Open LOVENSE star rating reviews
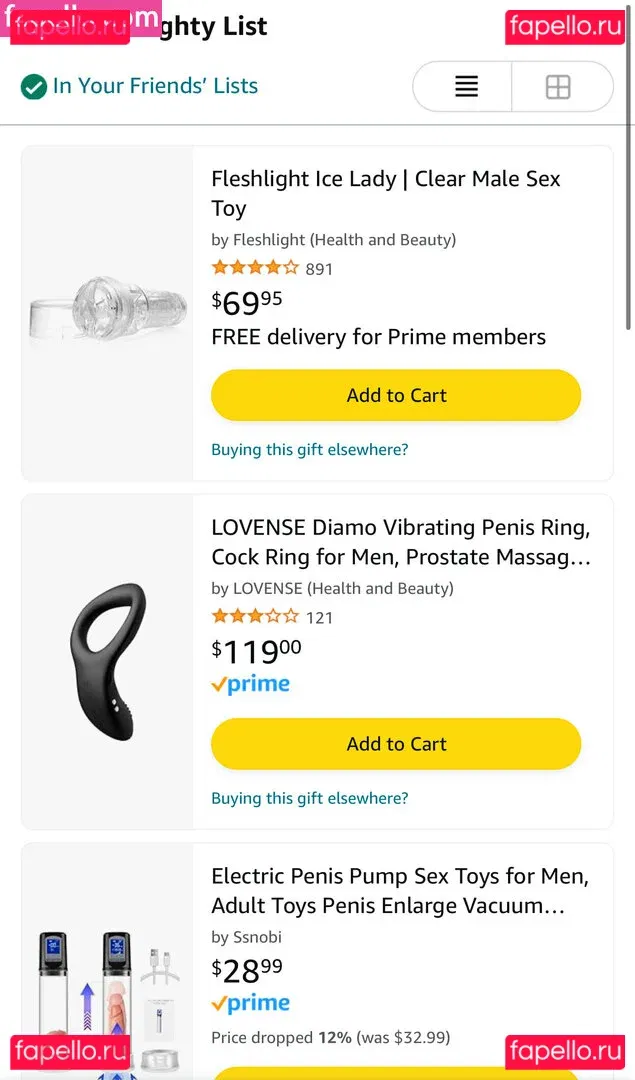The width and height of the screenshot is (635, 1080). 255,617
